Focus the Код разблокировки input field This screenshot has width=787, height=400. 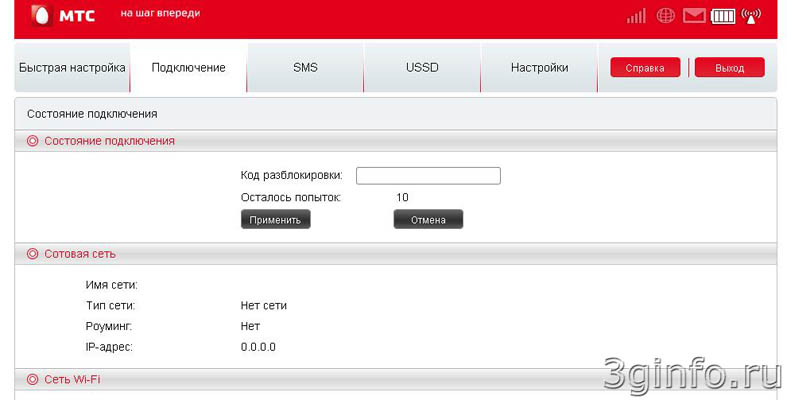[428, 176]
